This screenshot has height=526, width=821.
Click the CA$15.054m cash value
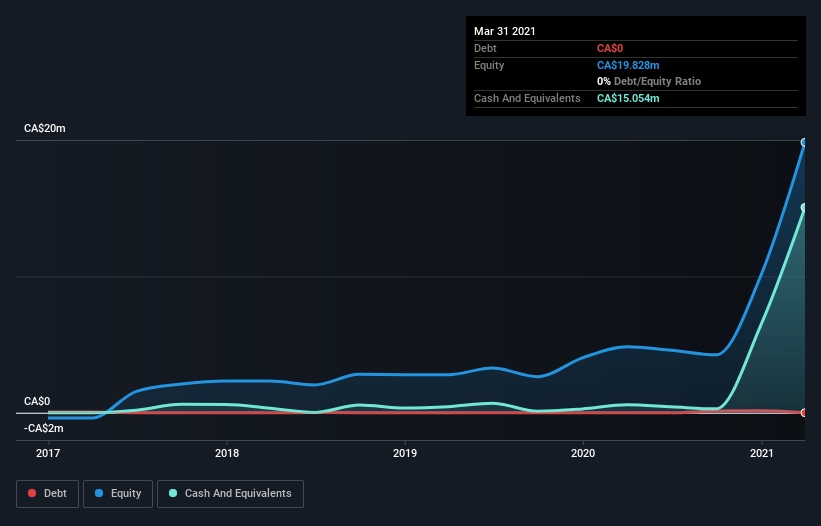click(x=628, y=98)
